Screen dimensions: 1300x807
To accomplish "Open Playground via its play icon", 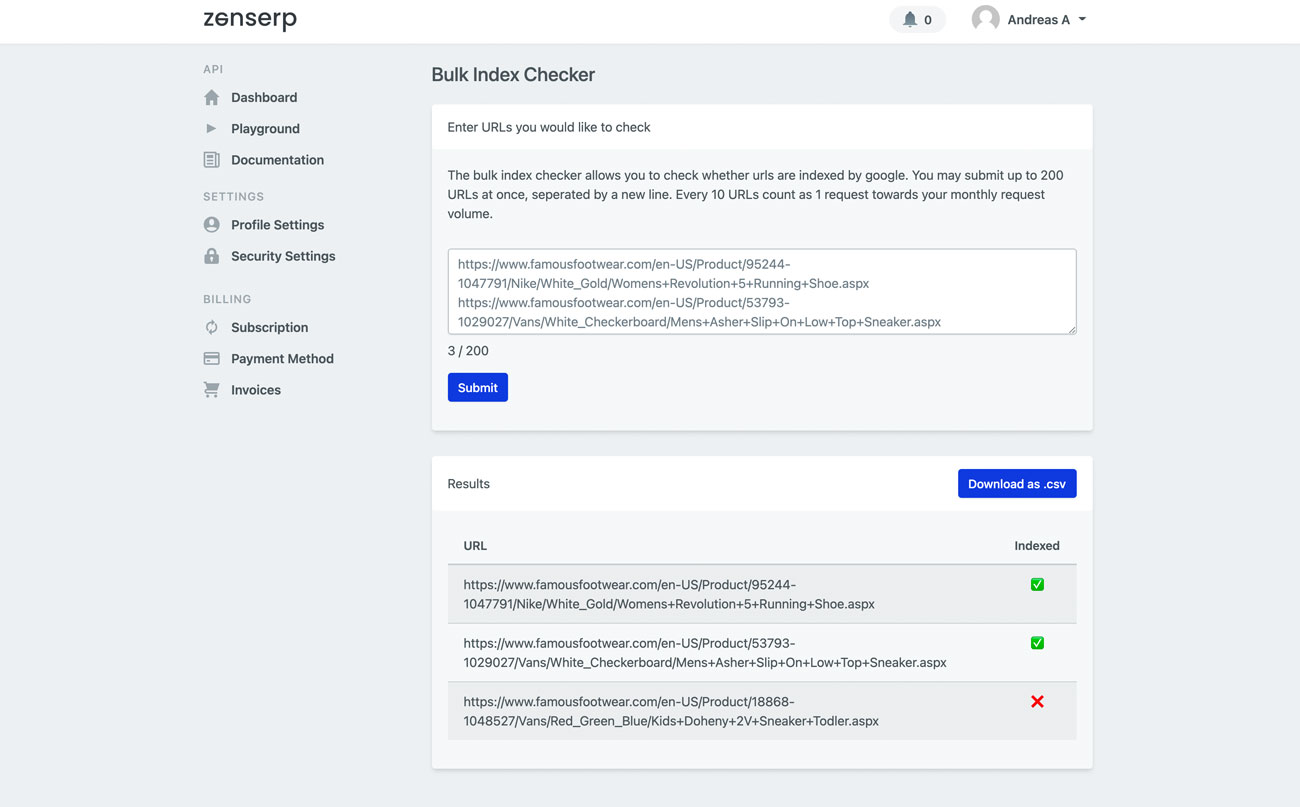I will pos(211,128).
